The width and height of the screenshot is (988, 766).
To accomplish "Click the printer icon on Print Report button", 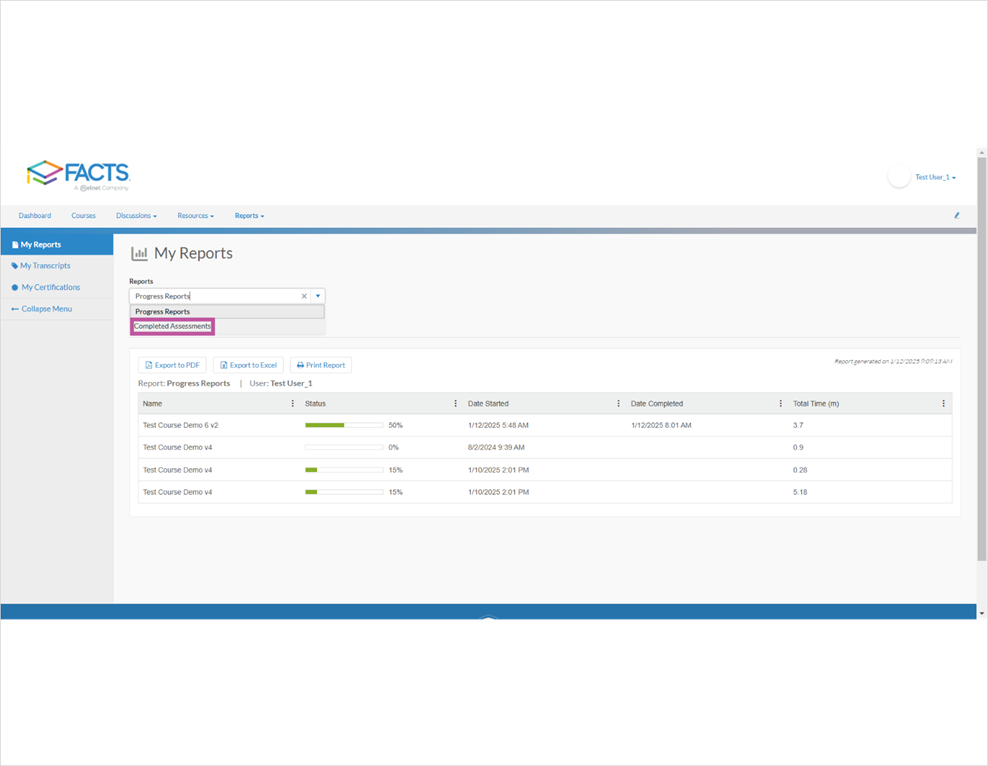I will tap(301, 364).
